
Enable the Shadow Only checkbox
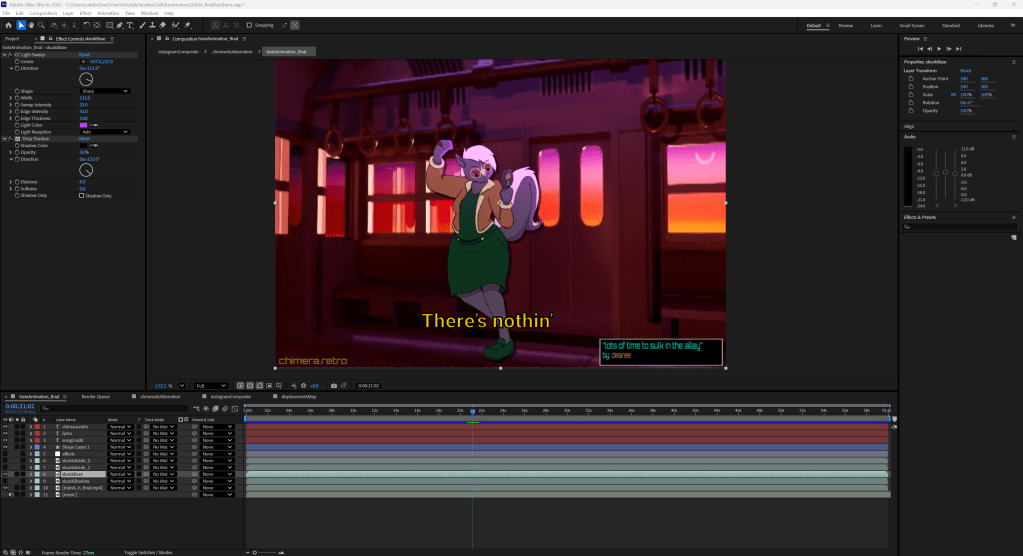click(x=82, y=195)
